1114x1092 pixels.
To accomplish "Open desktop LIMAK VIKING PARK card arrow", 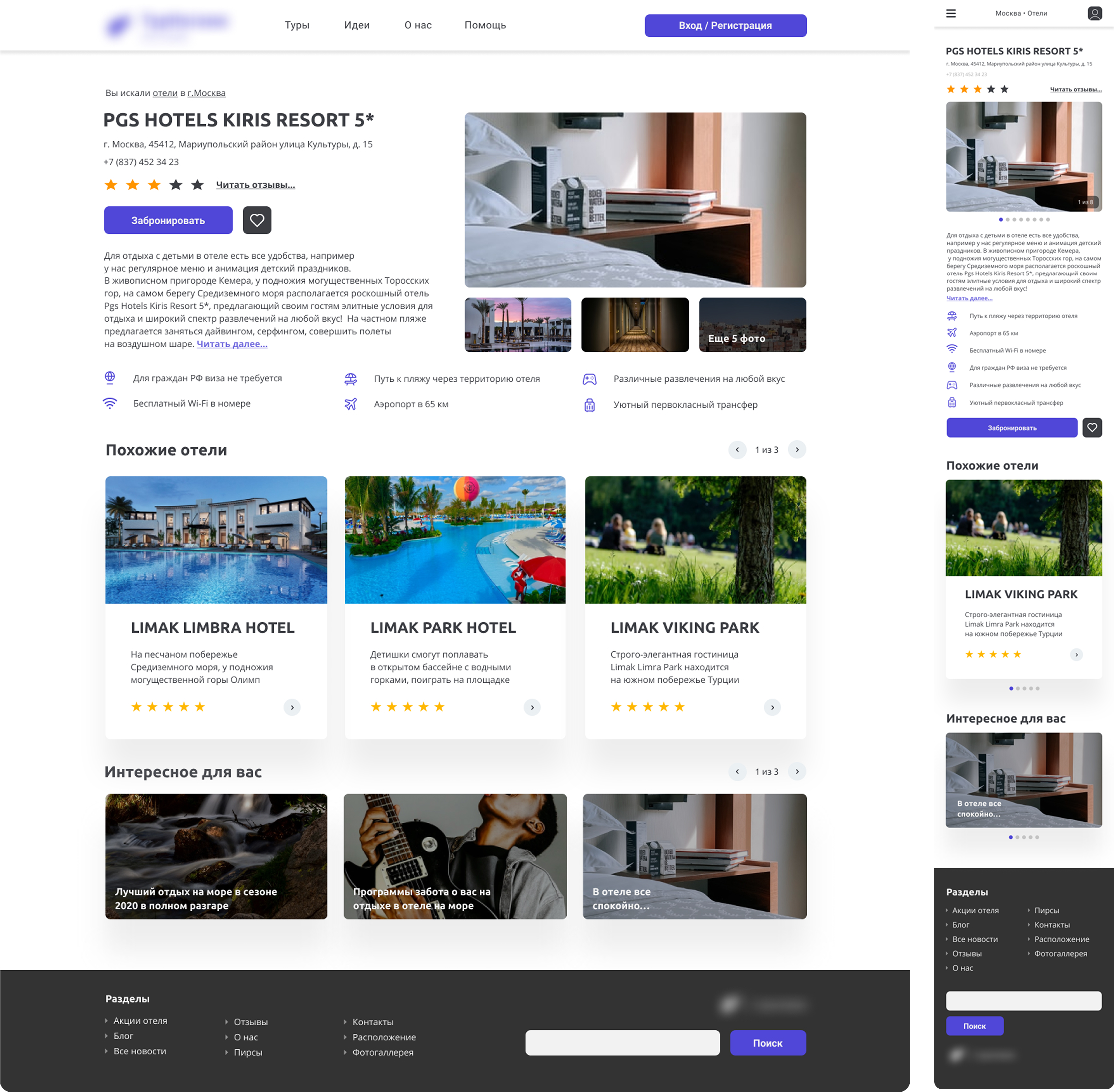I will (772, 707).
